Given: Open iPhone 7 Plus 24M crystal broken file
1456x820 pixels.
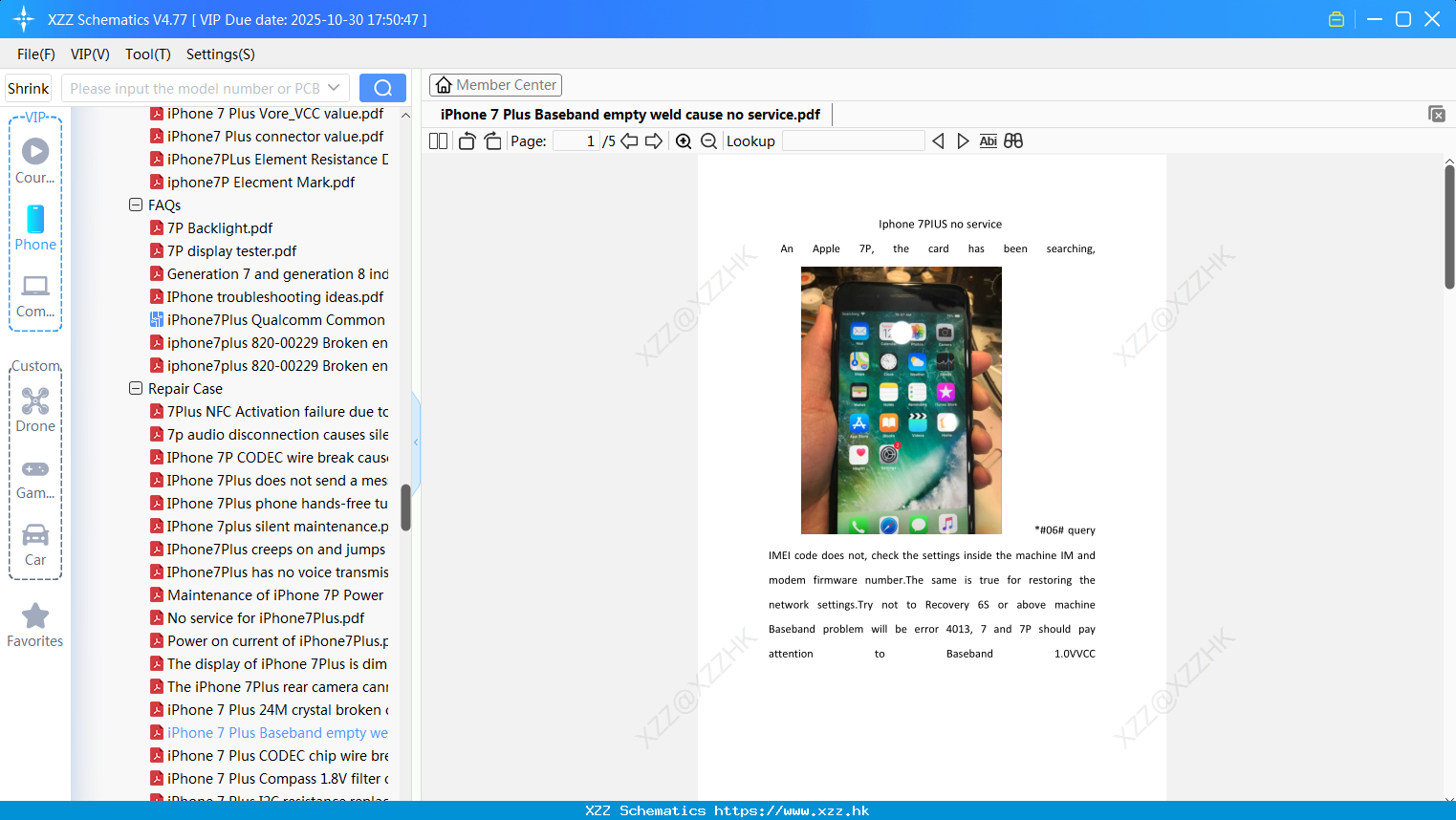Looking at the screenshot, I should tap(270, 710).
